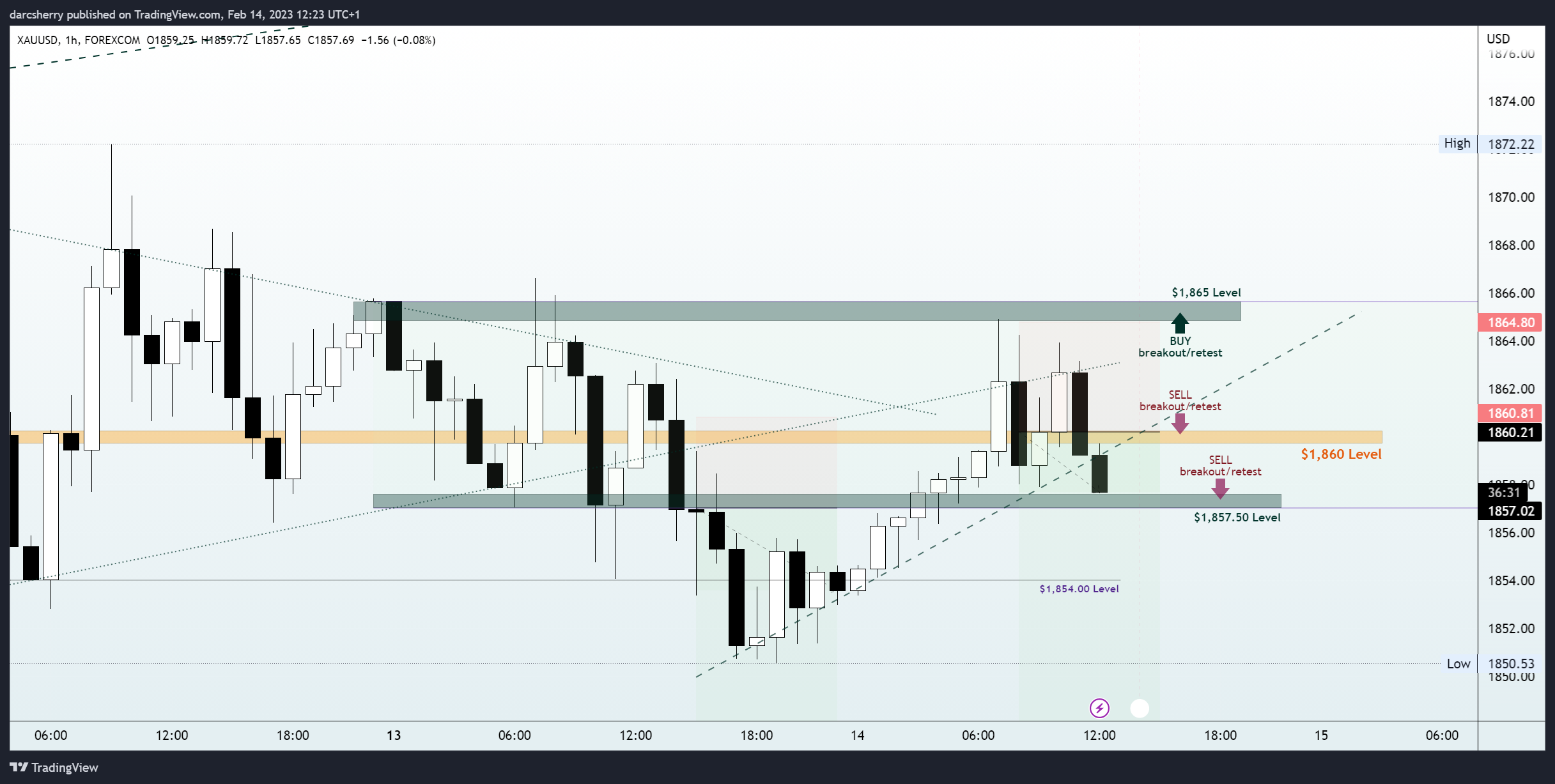Click the XAUUSD, 1h, FOREXCOM symbol title
The height and width of the screenshot is (784, 1555).
tap(78, 40)
